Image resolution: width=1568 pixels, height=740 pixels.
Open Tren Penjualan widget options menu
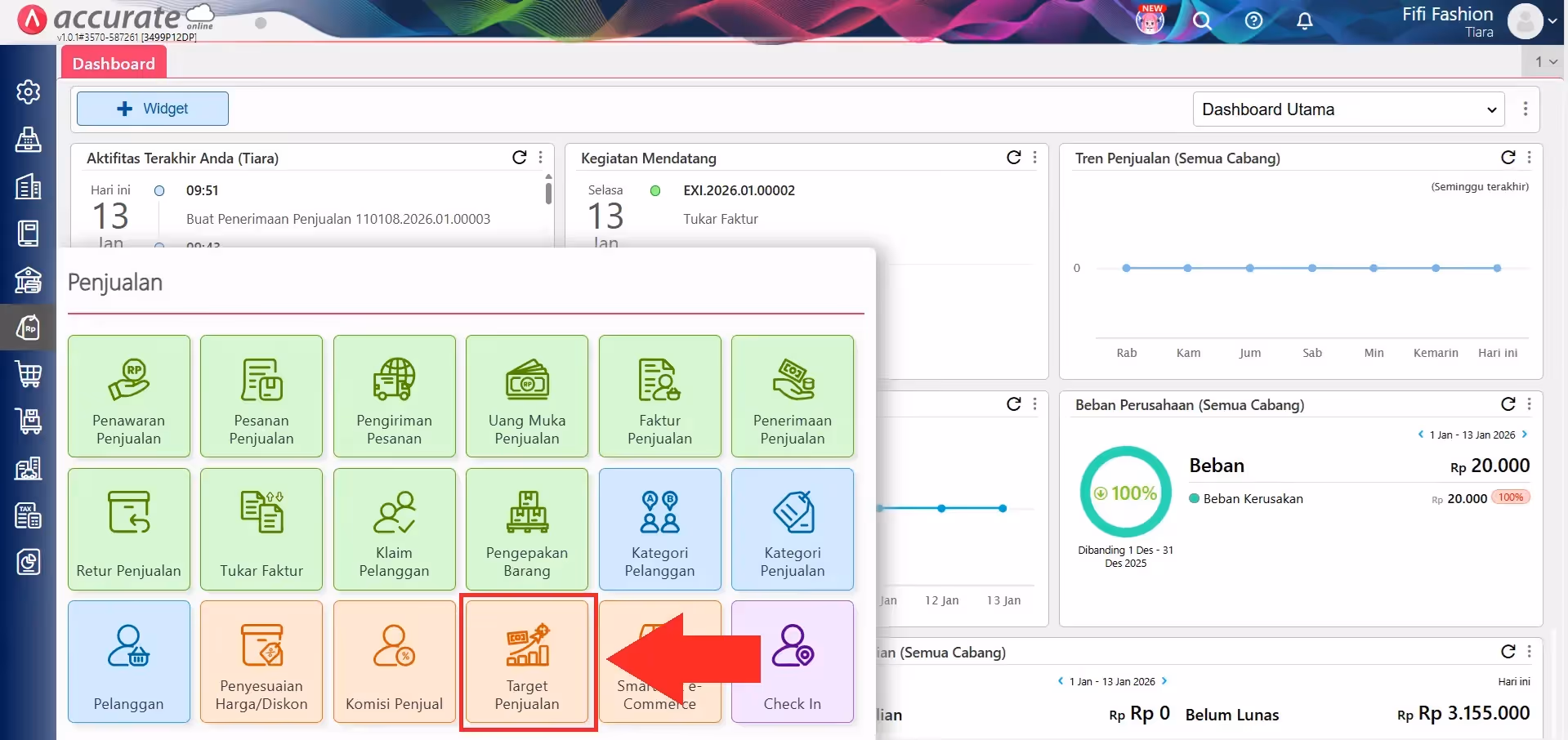click(1530, 158)
